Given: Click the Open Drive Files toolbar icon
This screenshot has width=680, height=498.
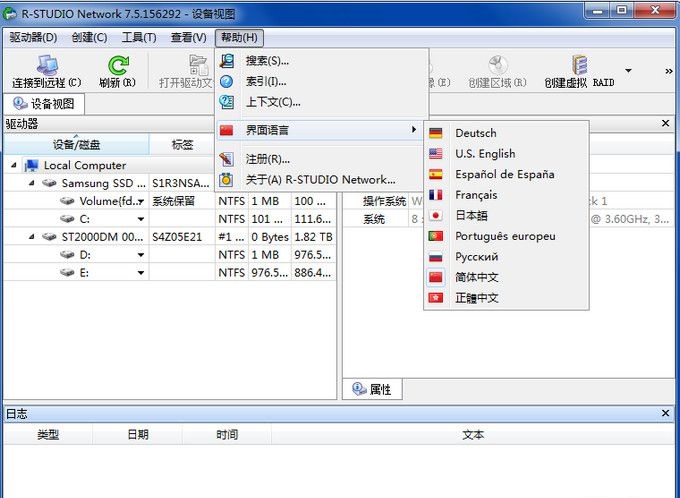Looking at the screenshot, I should click(x=199, y=66).
